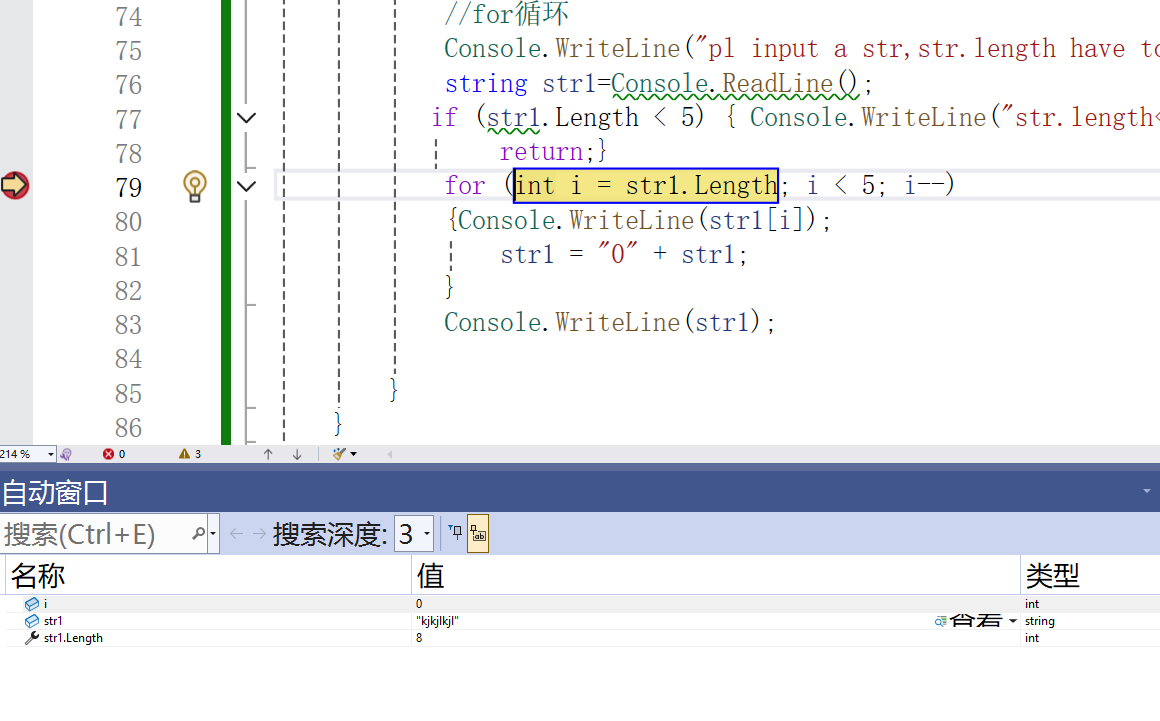Click the string type cell
This screenshot has height=721, width=1160.
[x=1039, y=621]
